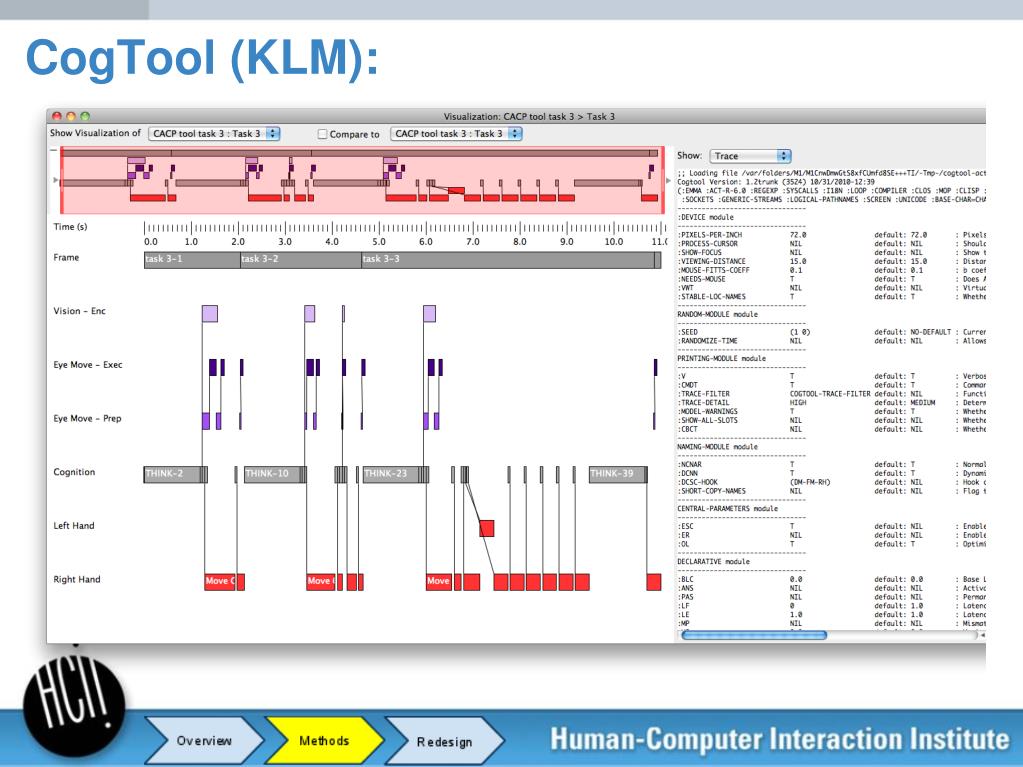
Task: Click the HCII circular logo
Action: pyautogui.click(x=74, y=707)
